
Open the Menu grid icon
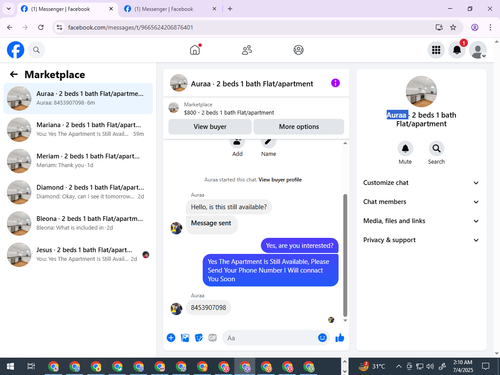tap(436, 50)
